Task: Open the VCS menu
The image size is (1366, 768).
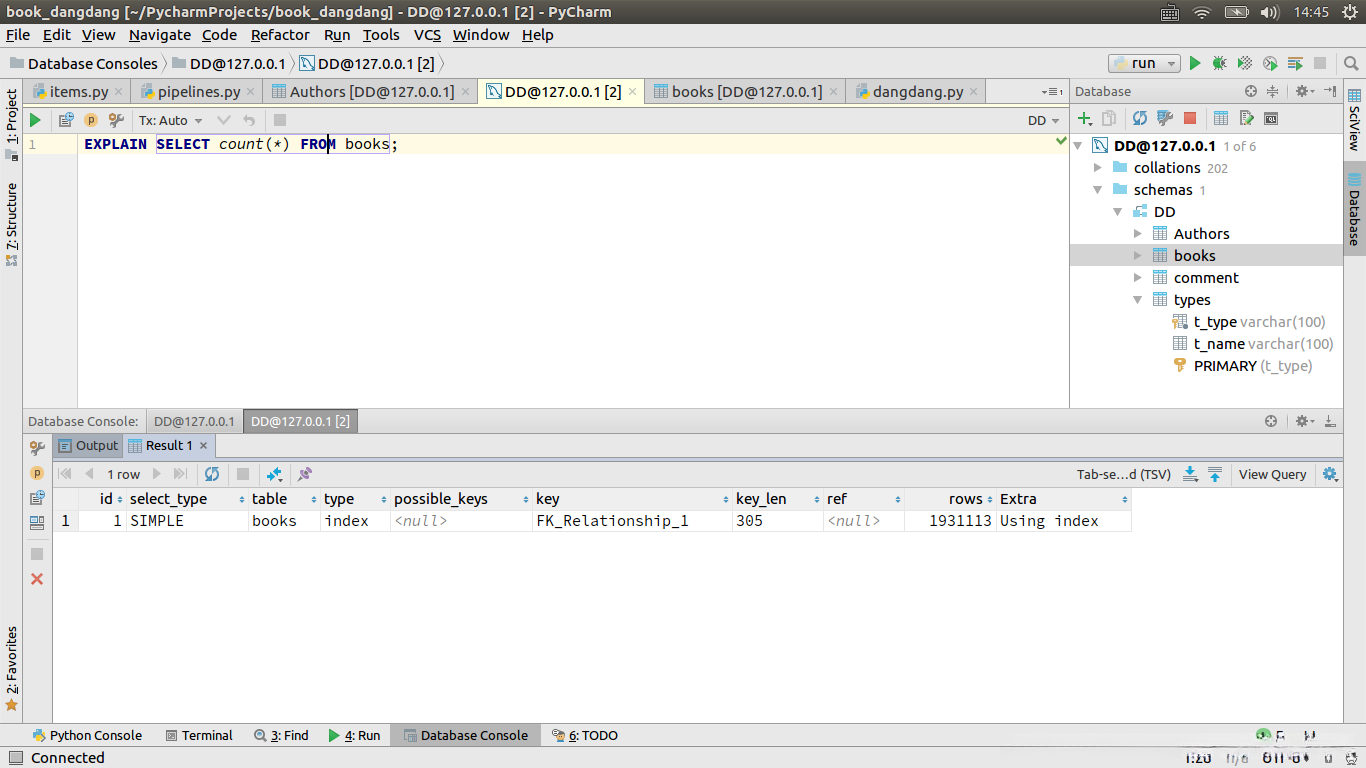Action: click(427, 35)
